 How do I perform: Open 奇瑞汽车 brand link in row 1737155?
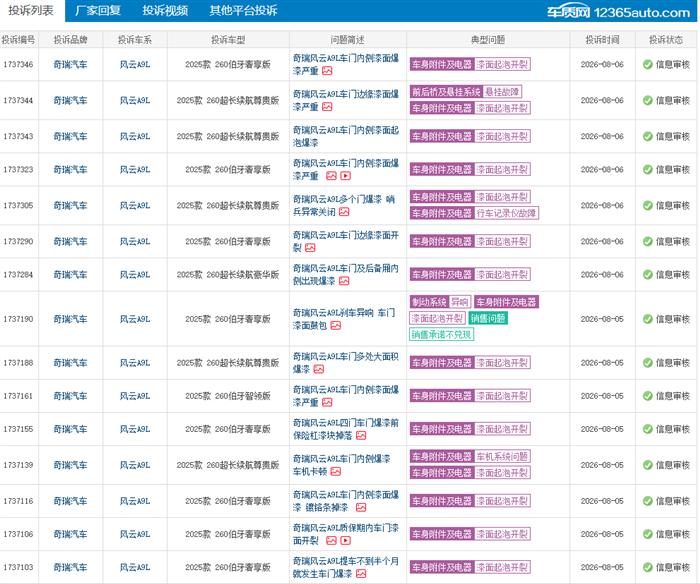70,429
